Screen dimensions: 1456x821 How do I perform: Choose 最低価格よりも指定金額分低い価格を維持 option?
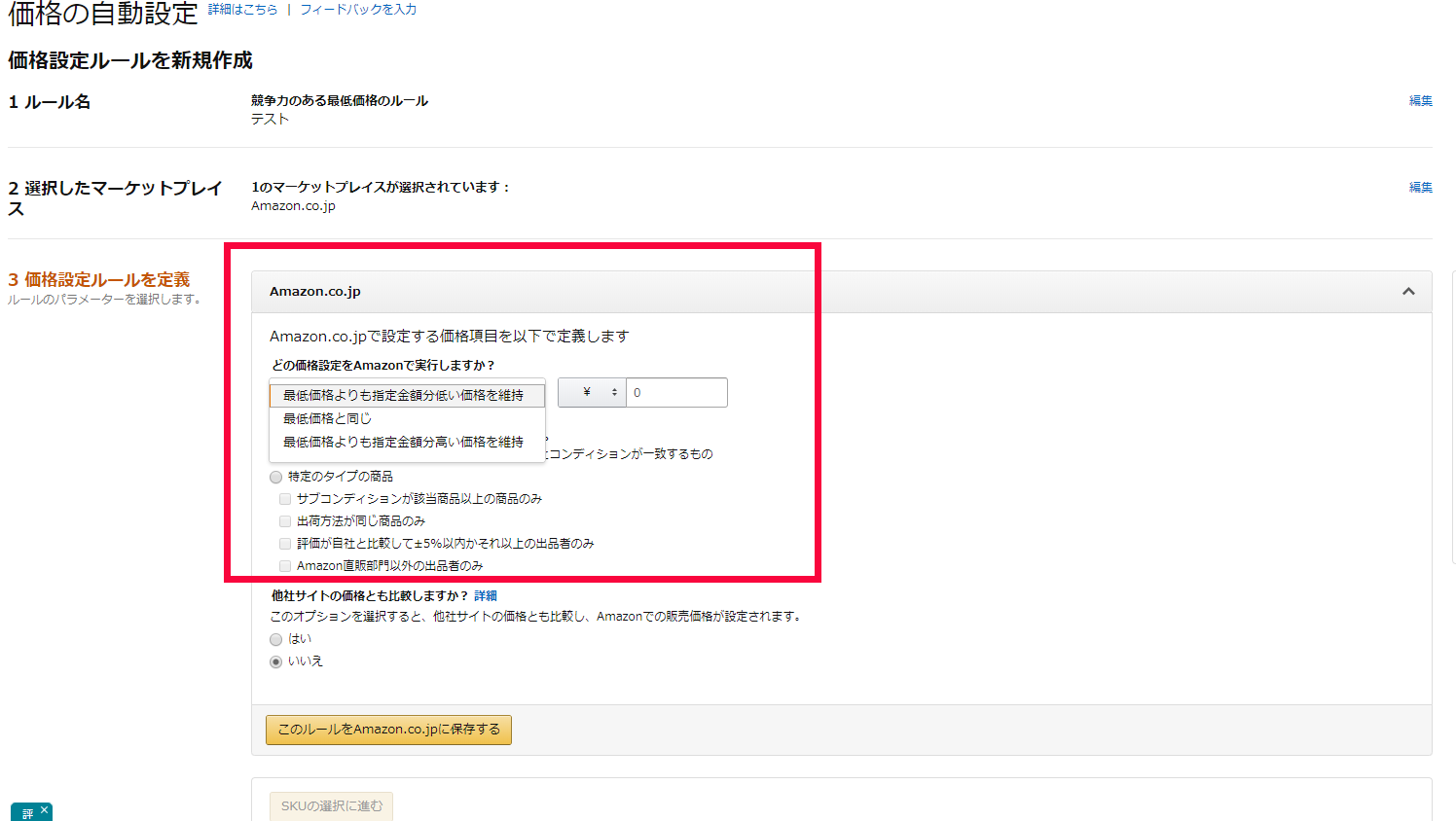[x=403, y=395]
